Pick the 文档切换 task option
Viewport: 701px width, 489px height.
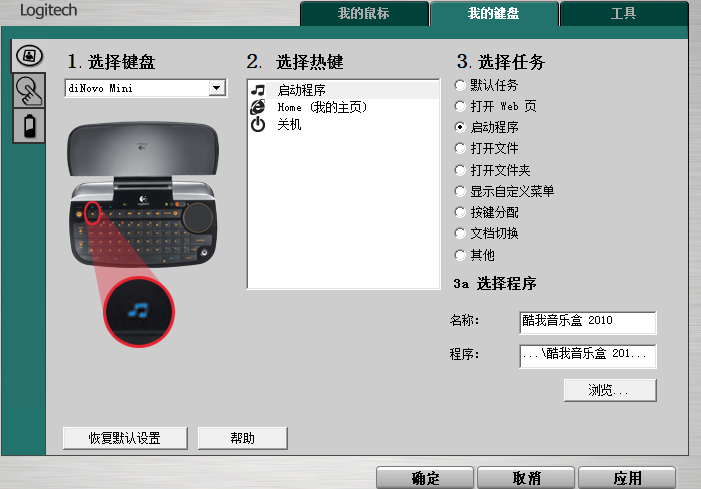click(460, 233)
